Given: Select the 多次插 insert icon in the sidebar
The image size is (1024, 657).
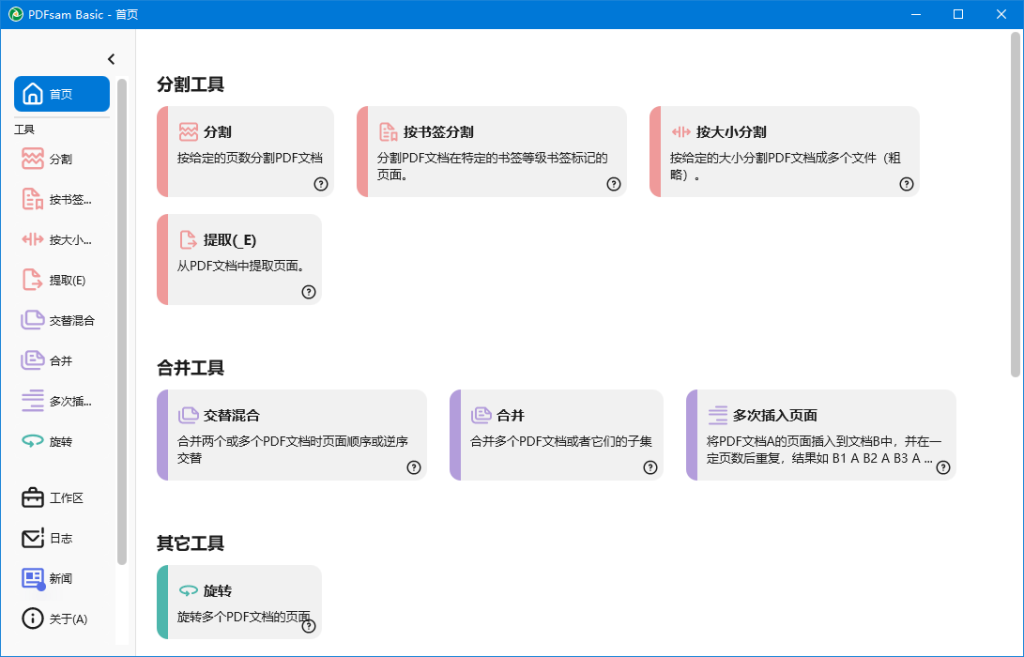Looking at the screenshot, I should pyautogui.click(x=32, y=400).
